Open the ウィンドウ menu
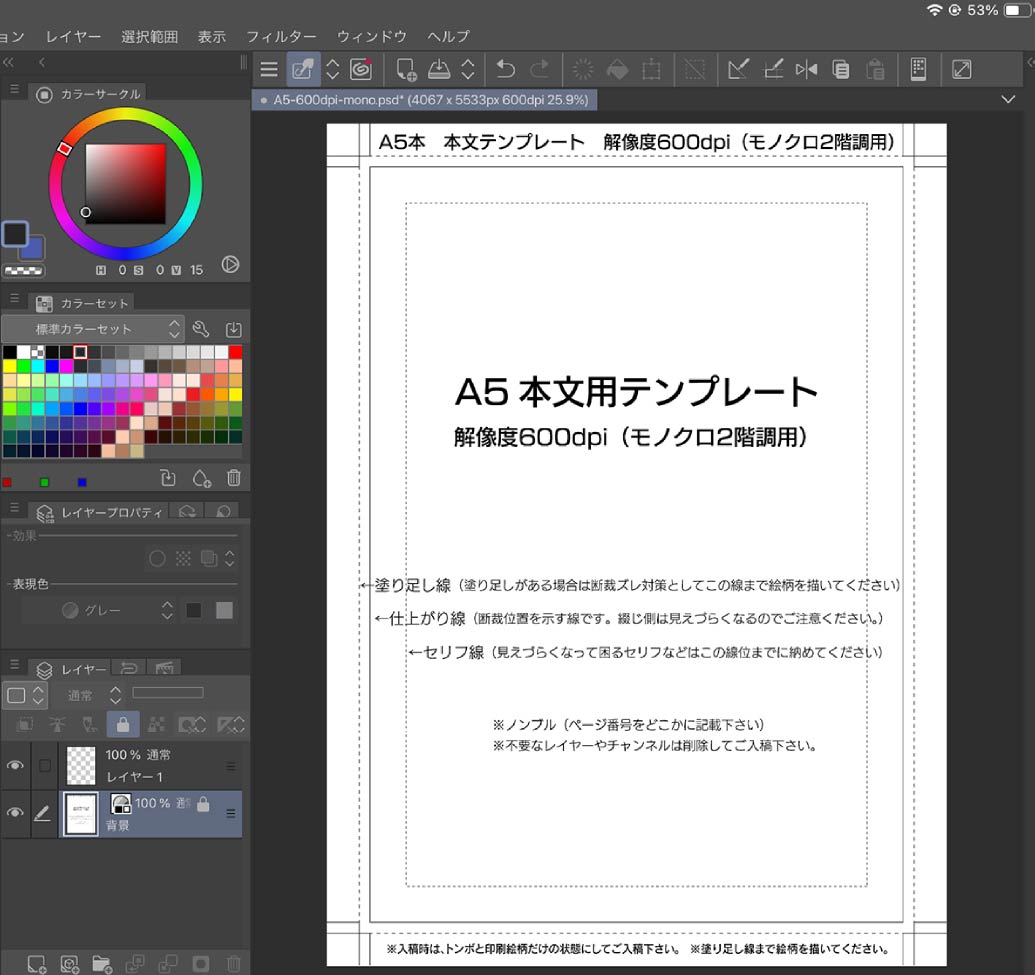The width and height of the screenshot is (1035, 975). pyautogui.click(x=371, y=36)
